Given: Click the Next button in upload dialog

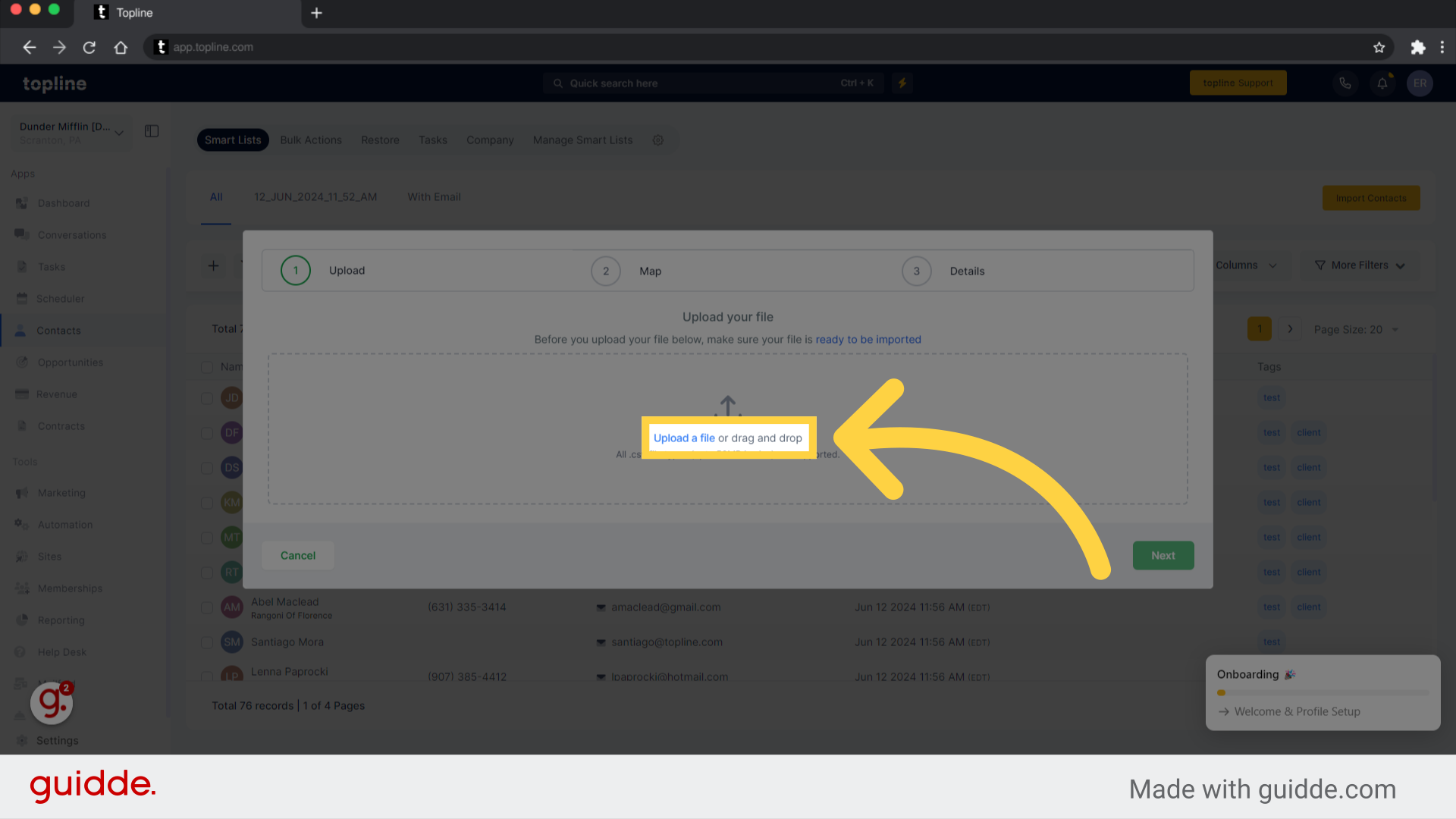Looking at the screenshot, I should (x=1163, y=555).
